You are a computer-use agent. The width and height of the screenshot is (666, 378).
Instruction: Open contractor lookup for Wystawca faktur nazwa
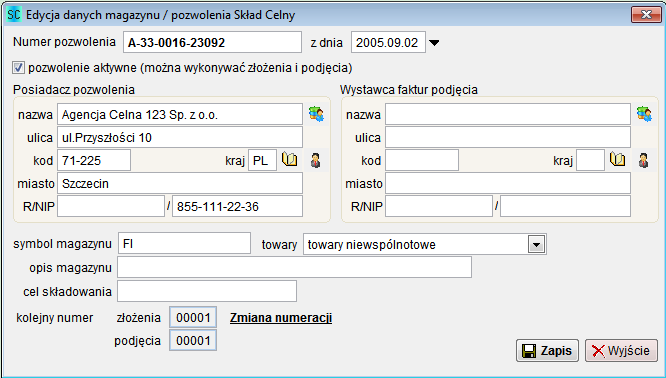pos(644,115)
